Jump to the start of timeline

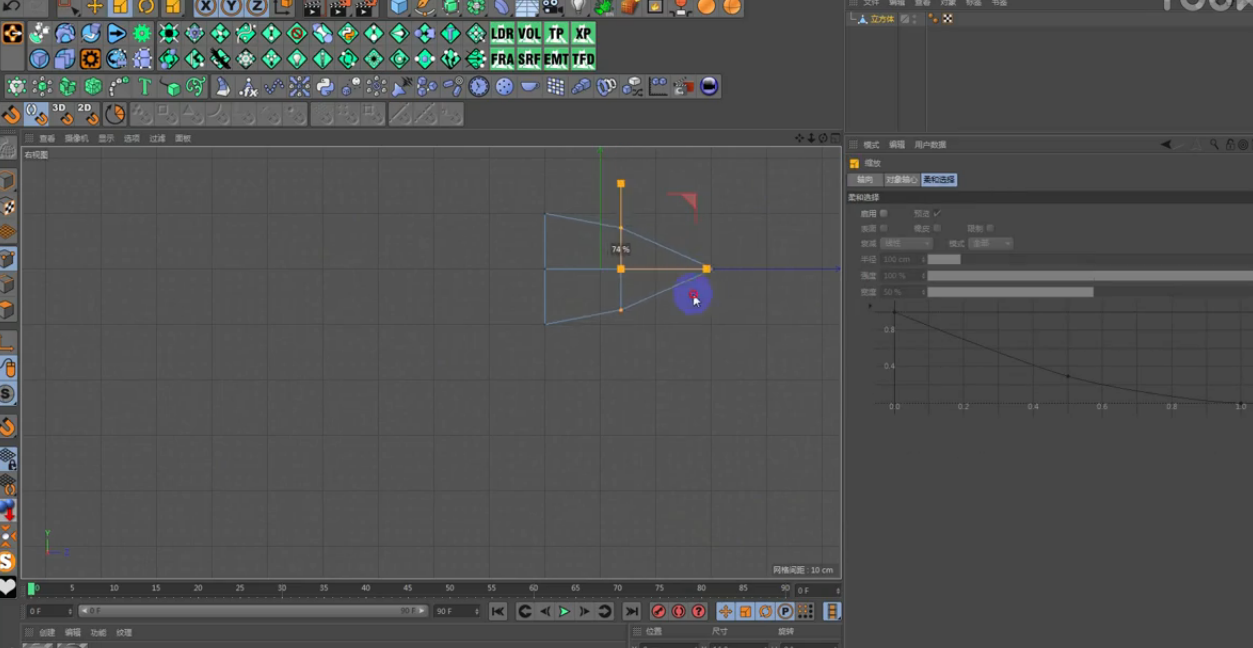tap(498, 611)
